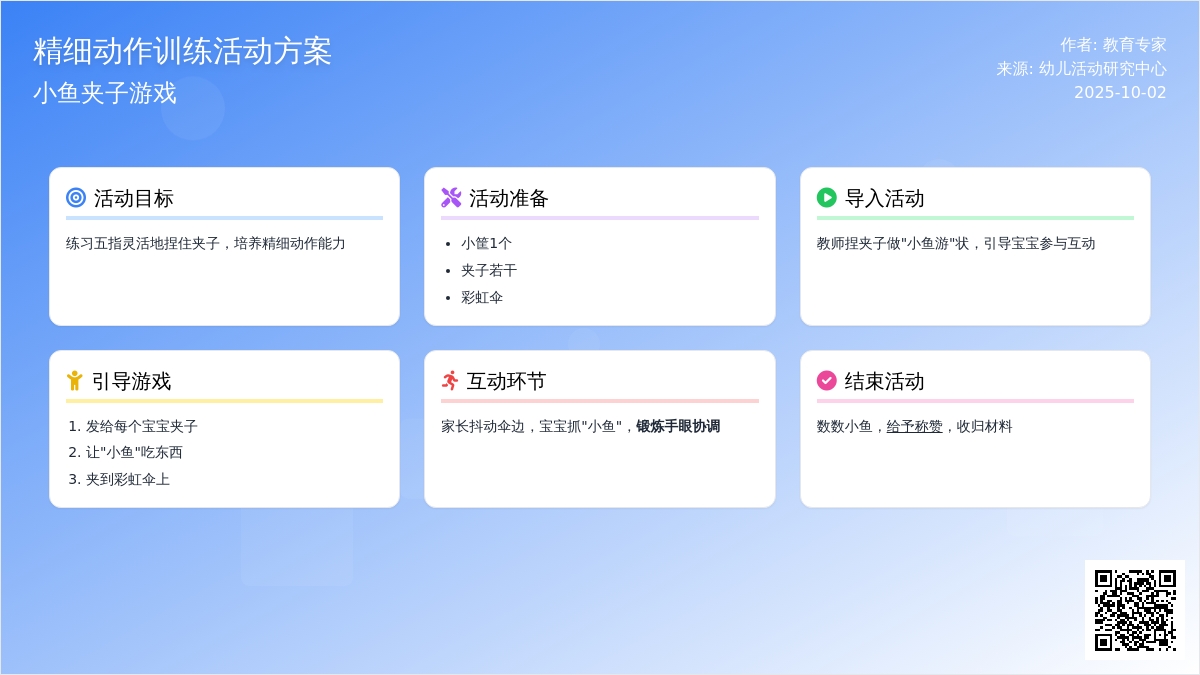This screenshot has width=1200, height=675.
Task: Click the 活动目标 description text
Action: [206, 243]
